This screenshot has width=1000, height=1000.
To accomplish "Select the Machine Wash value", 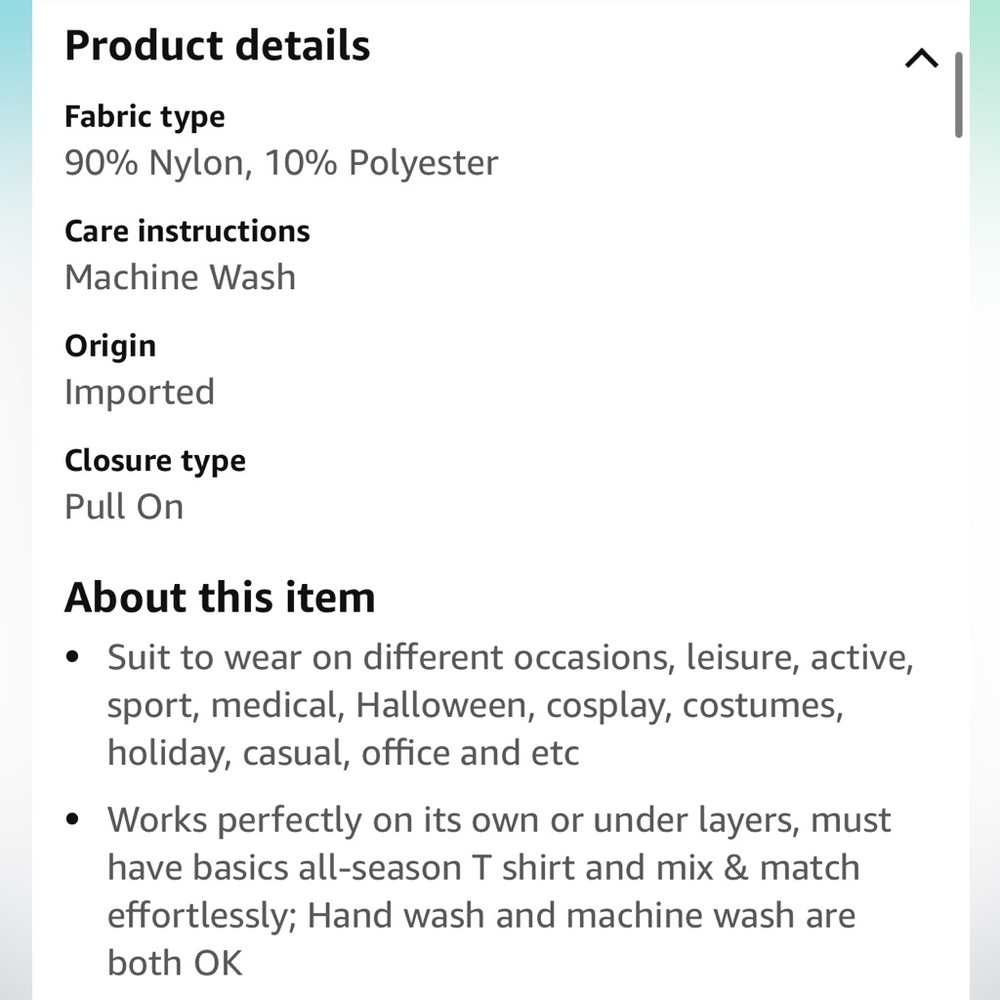I will (x=180, y=277).
